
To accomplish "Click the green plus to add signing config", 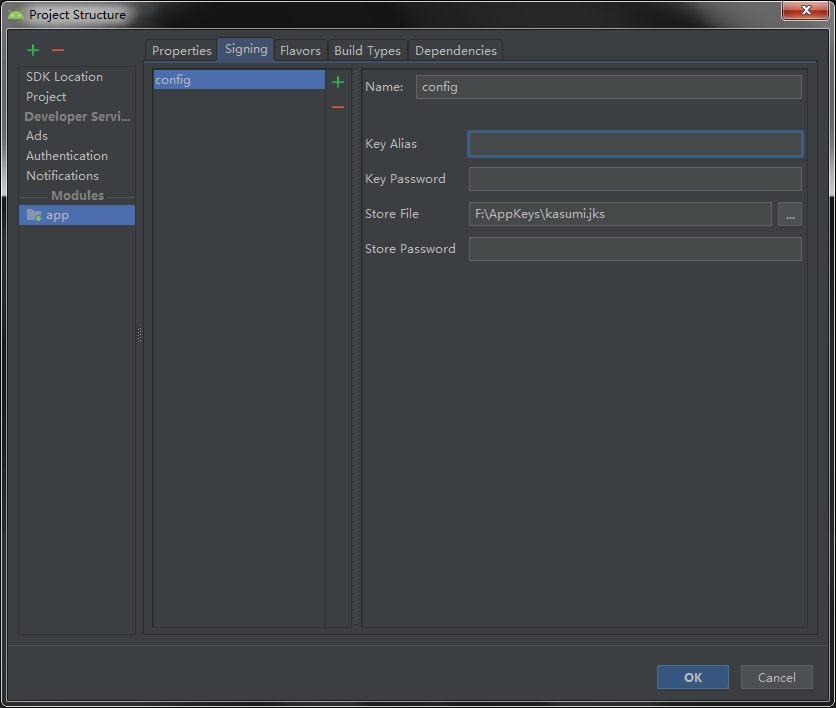I will (338, 82).
